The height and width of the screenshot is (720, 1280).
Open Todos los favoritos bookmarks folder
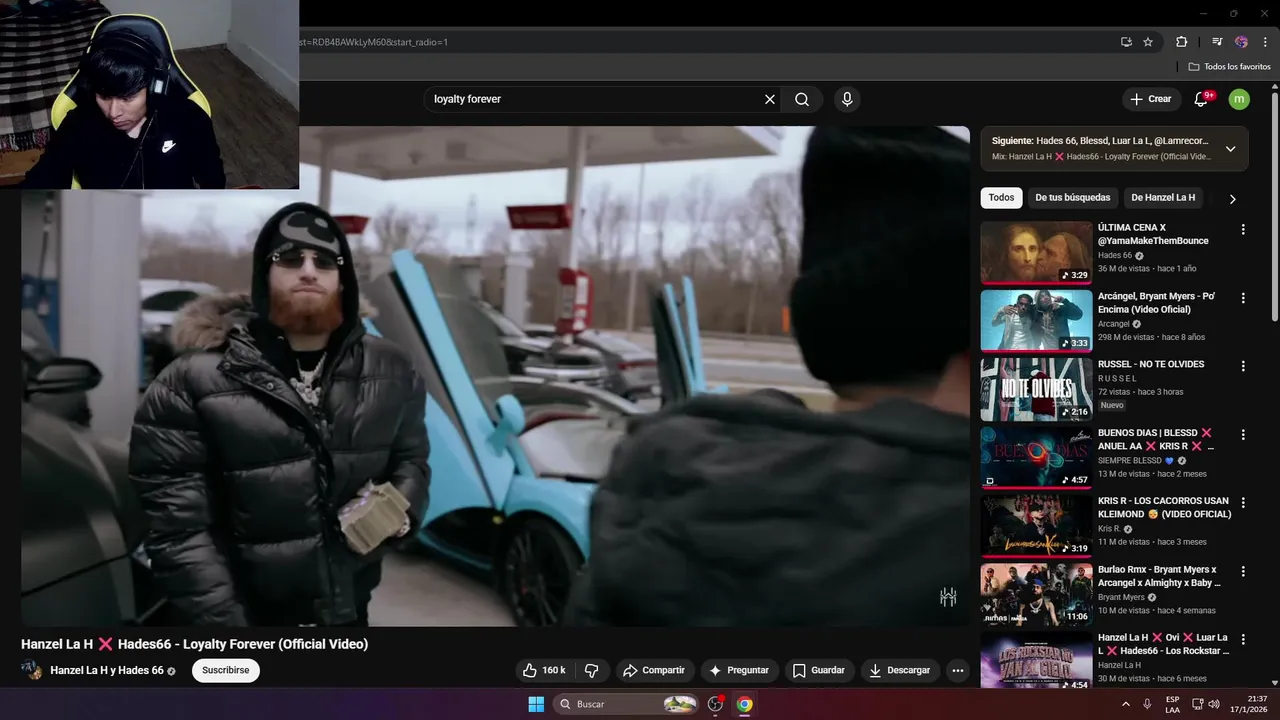pos(1230,67)
